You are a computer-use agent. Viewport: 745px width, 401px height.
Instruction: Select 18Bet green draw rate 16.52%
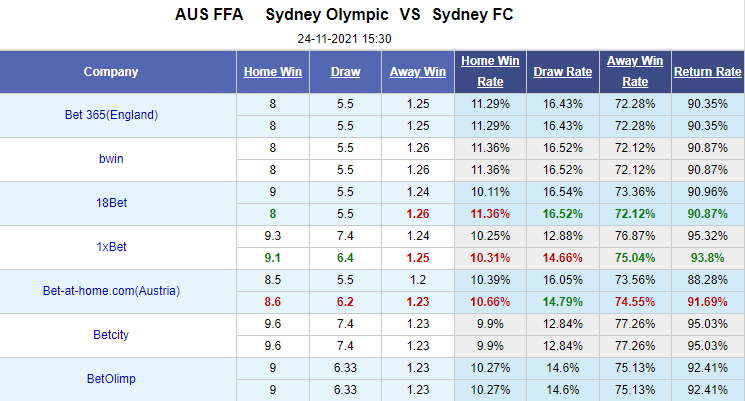[x=563, y=214]
